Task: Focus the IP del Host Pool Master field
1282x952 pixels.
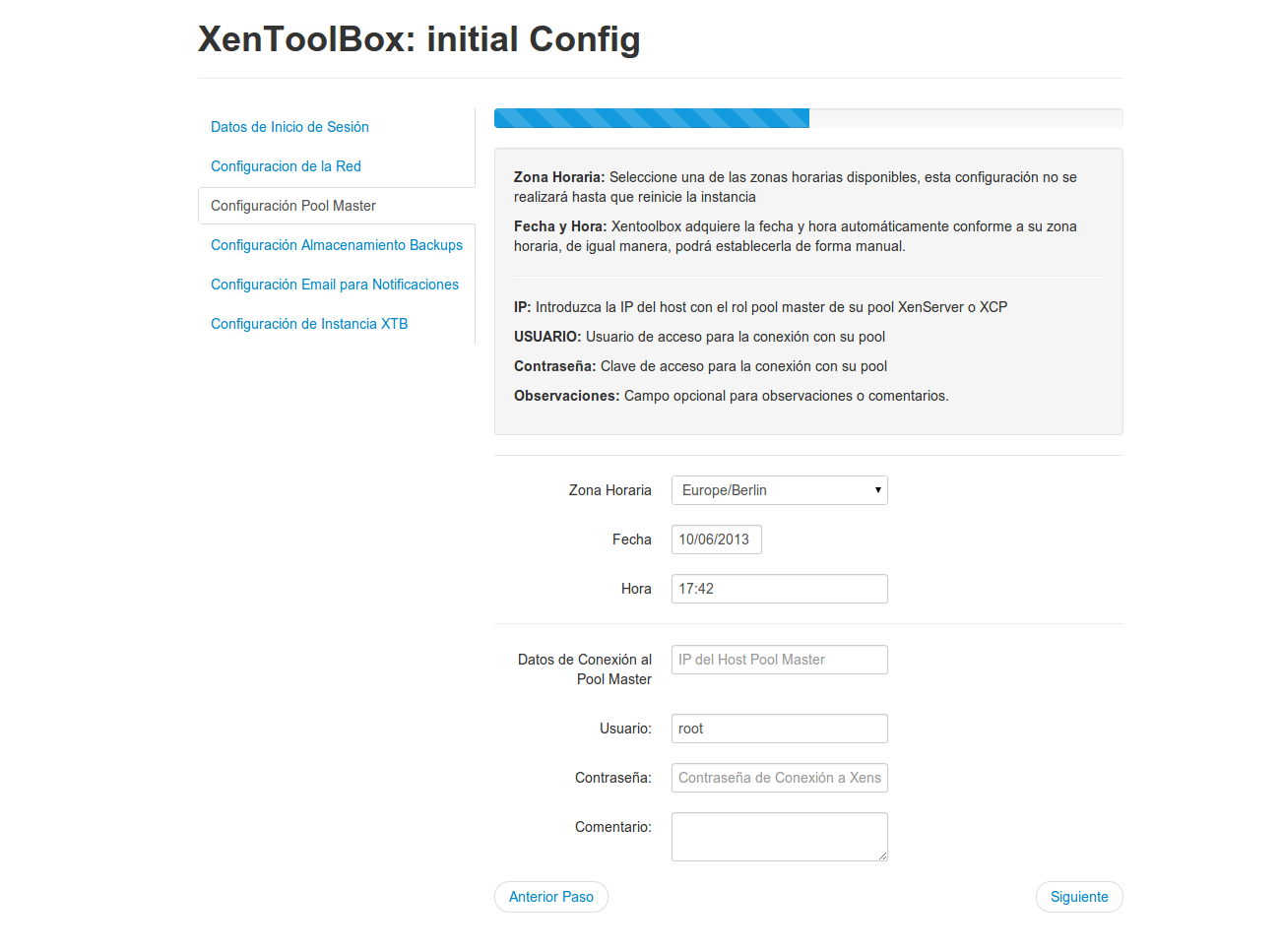Action: [779, 660]
